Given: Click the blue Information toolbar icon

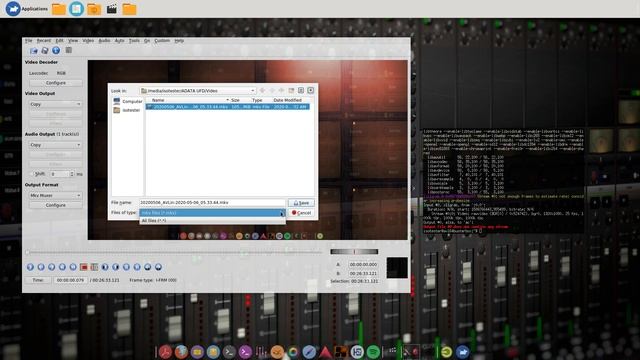Looking at the screenshot, I should tap(56, 50).
